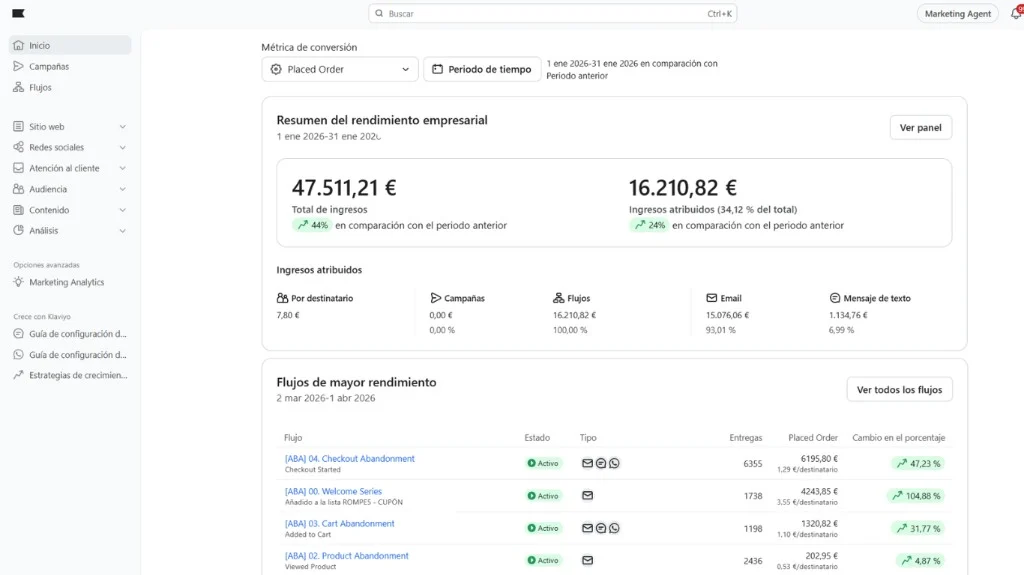
Task: Click the Klaviyo logo icon
Action: point(19,13)
